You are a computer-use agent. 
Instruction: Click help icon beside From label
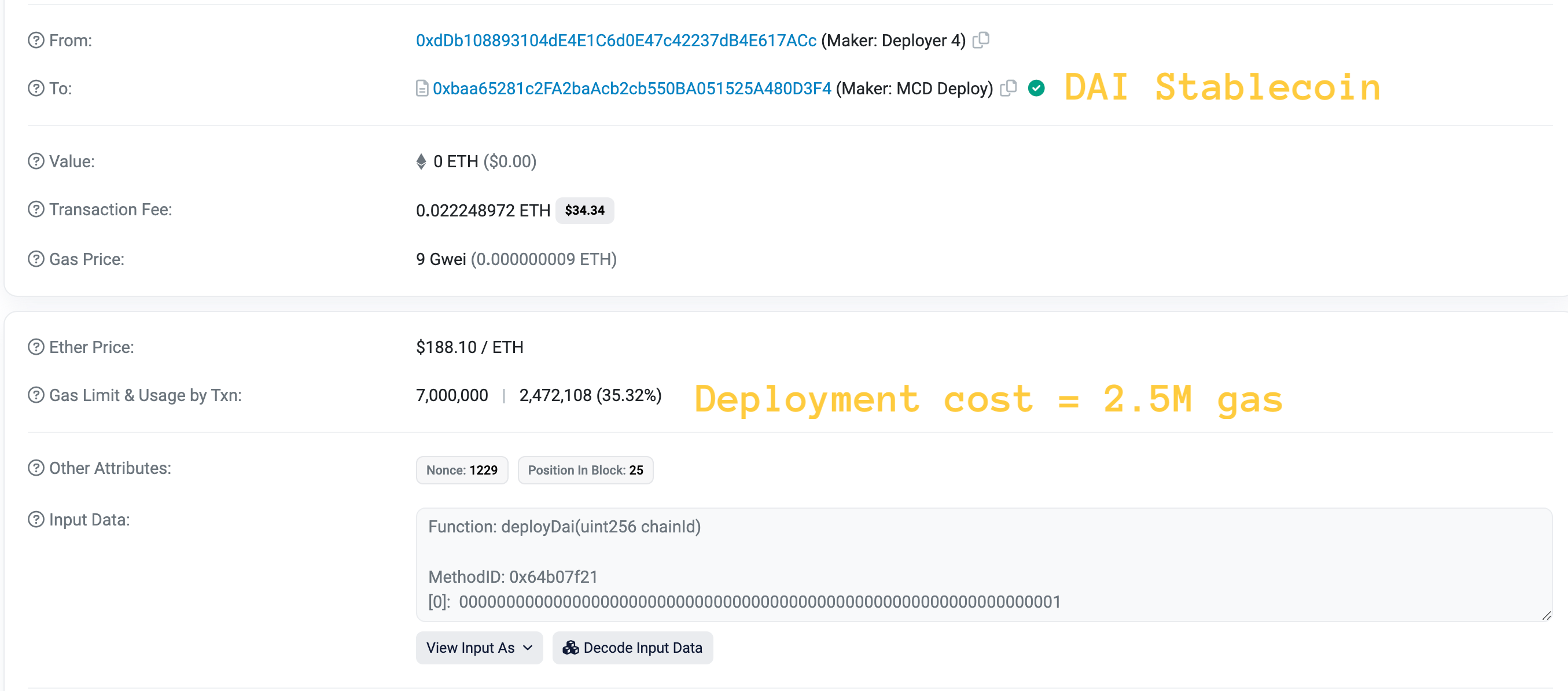tap(36, 40)
